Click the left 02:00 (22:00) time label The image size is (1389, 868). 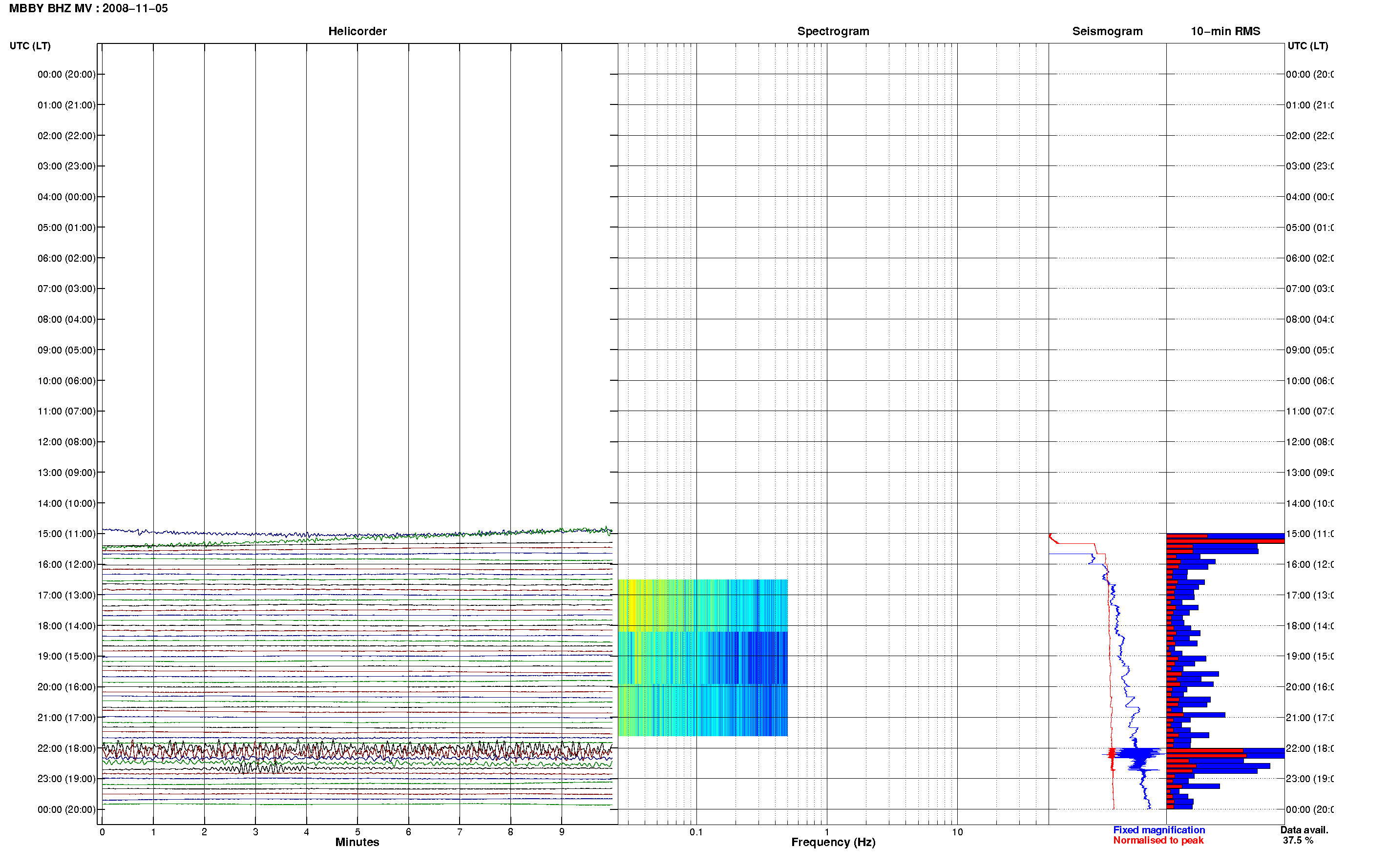(x=66, y=136)
